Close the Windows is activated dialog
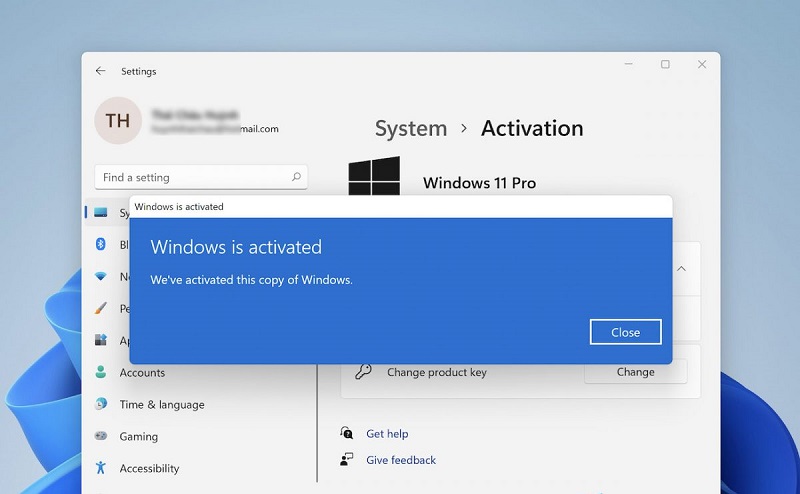The width and height of the screenshot is (800, 494). click(626, 332)
